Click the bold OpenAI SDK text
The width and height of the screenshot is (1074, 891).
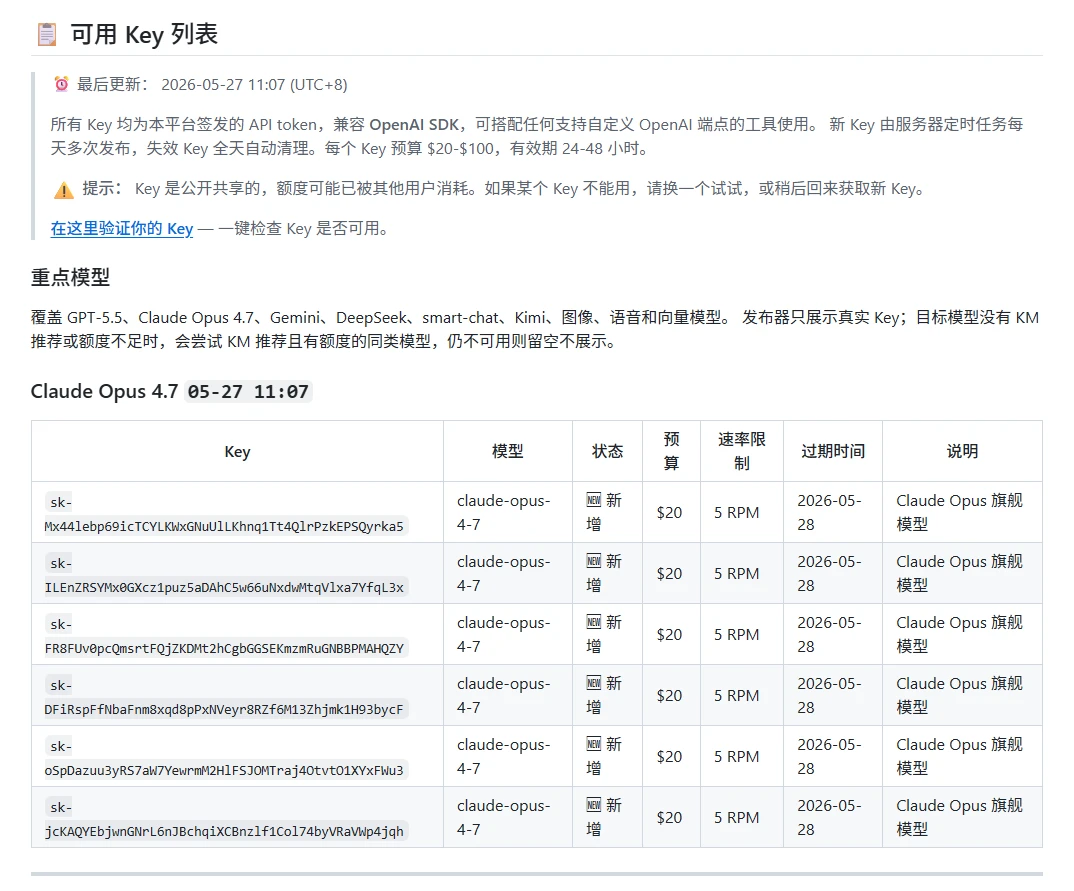coord(414,125)
